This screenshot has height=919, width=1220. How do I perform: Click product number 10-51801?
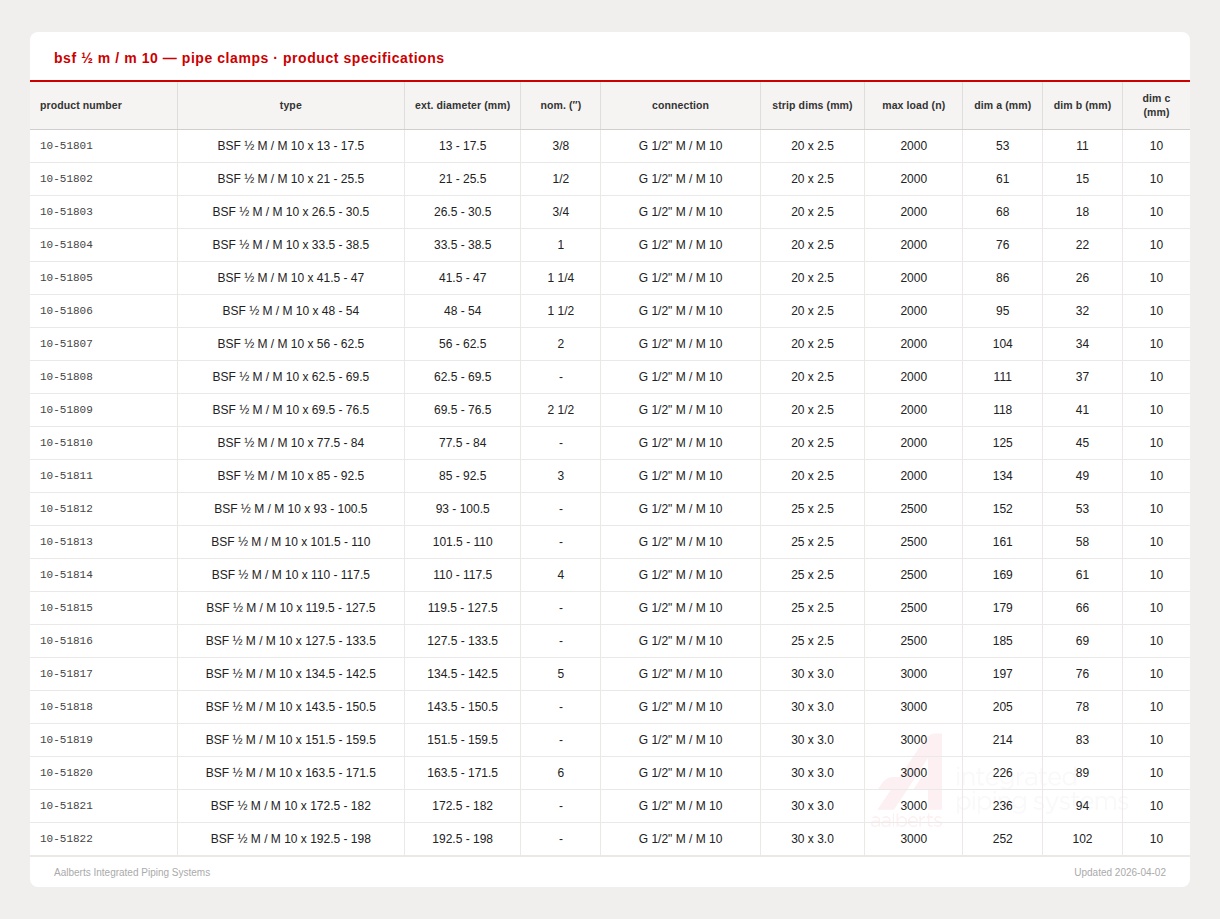(66, 146)
